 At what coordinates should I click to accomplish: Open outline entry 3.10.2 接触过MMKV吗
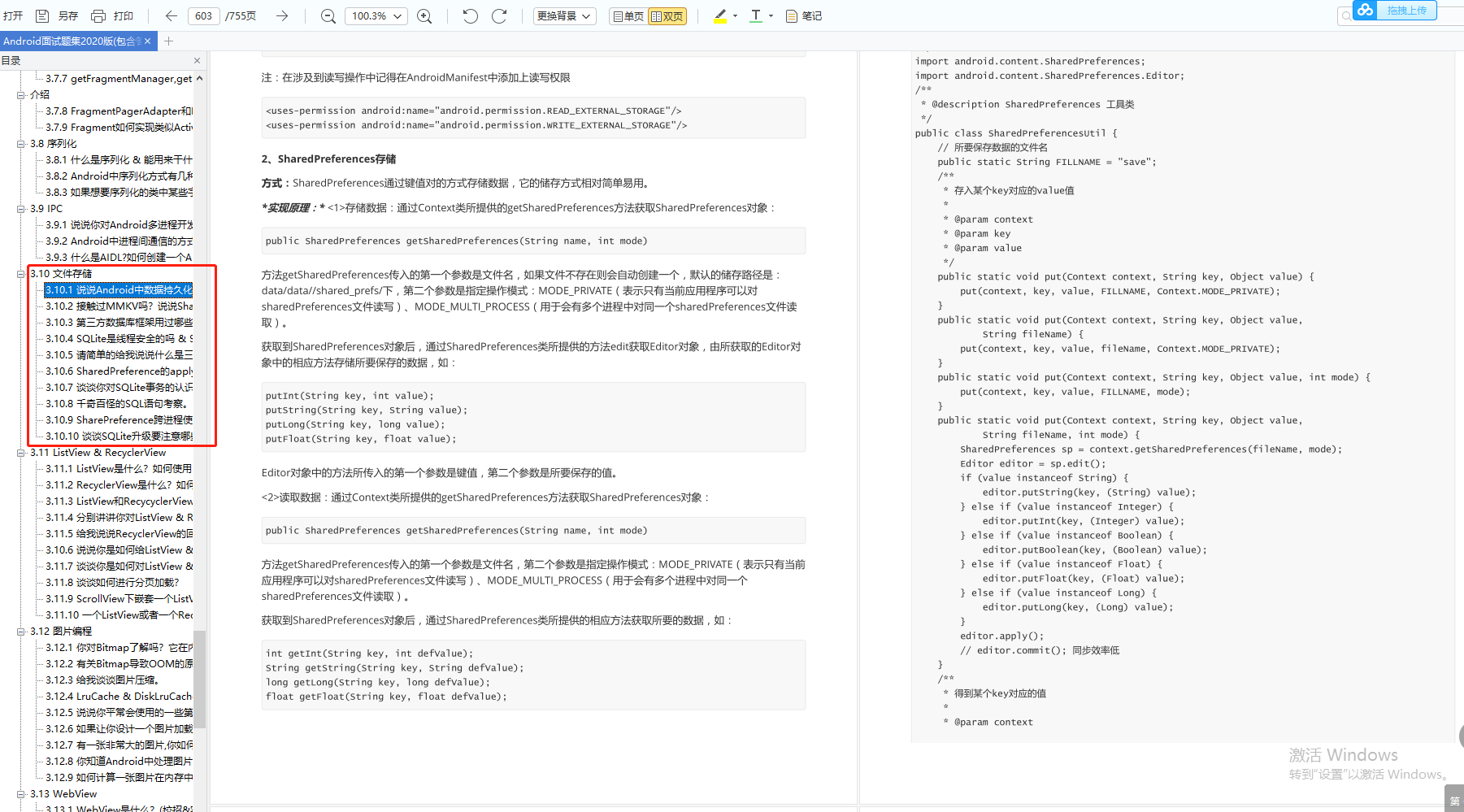click(119, 306)
